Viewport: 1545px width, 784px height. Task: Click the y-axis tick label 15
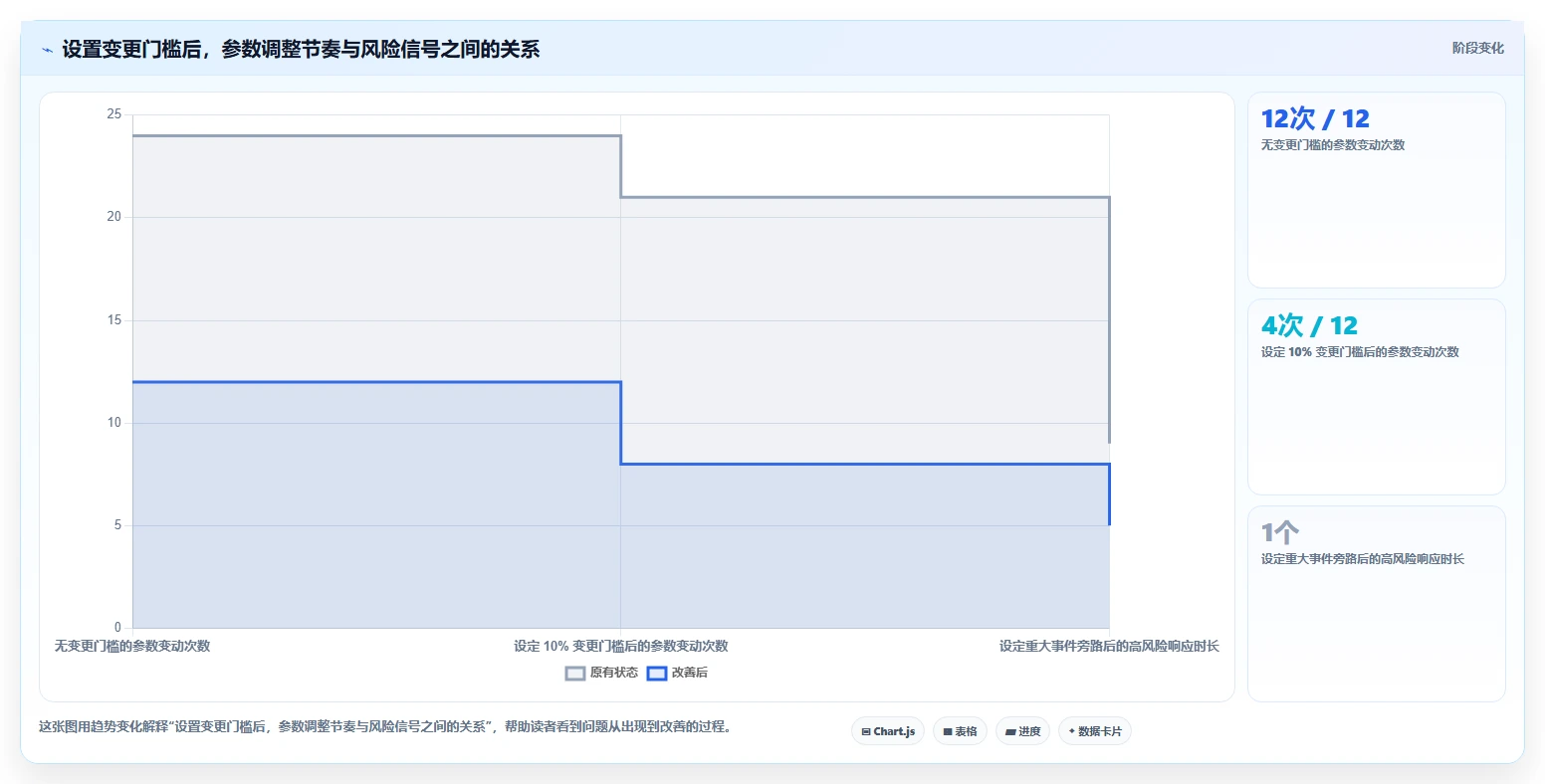(114, 320)
